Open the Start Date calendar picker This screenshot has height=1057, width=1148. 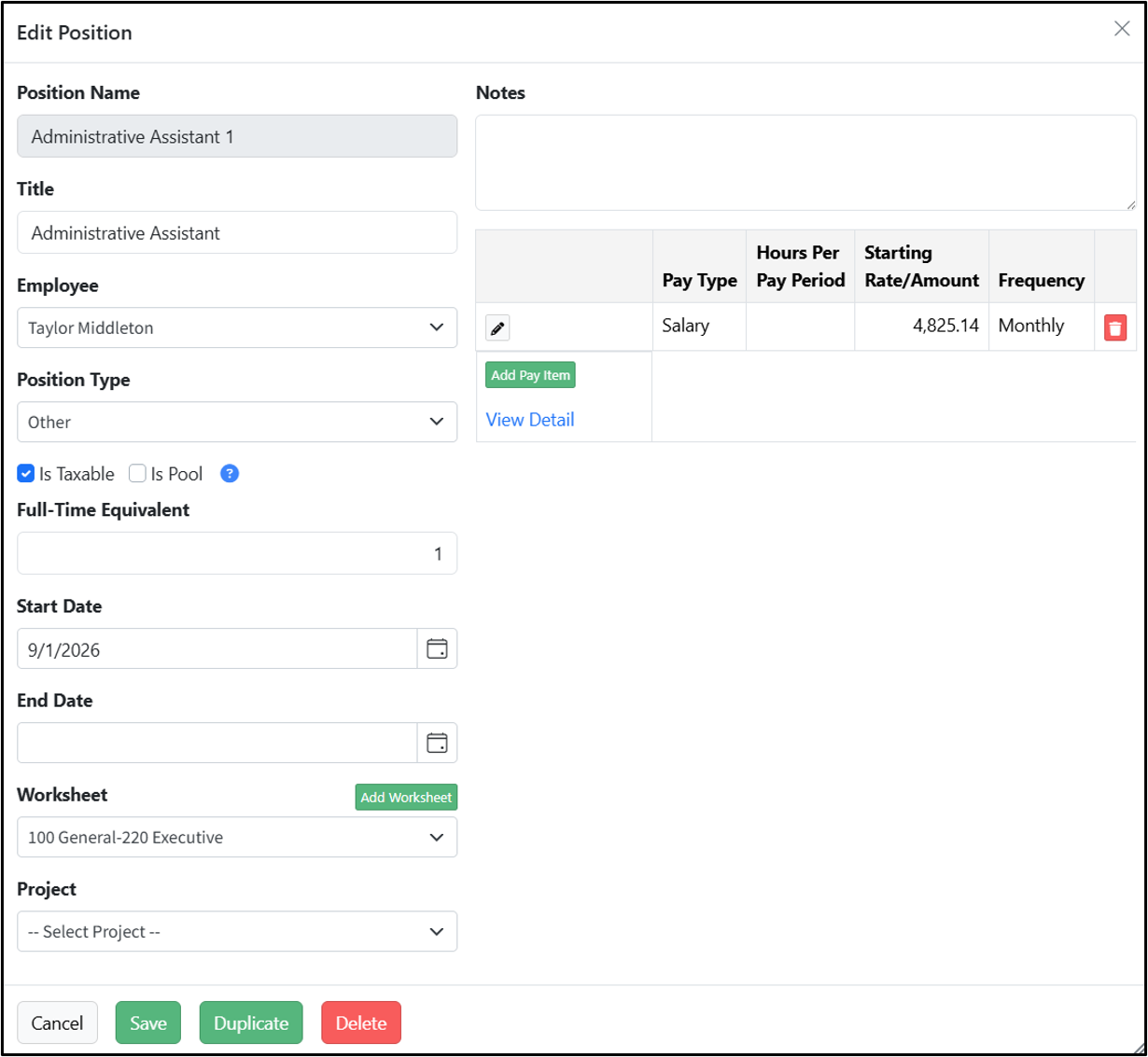point(437,648)
